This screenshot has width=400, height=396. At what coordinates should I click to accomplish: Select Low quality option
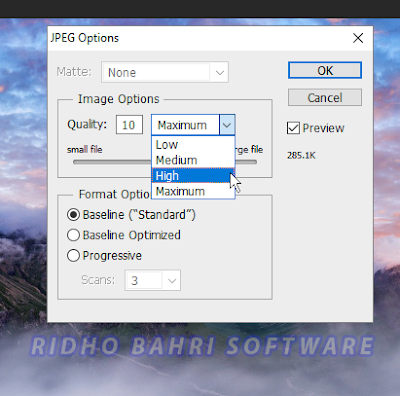tap(193, 145)
